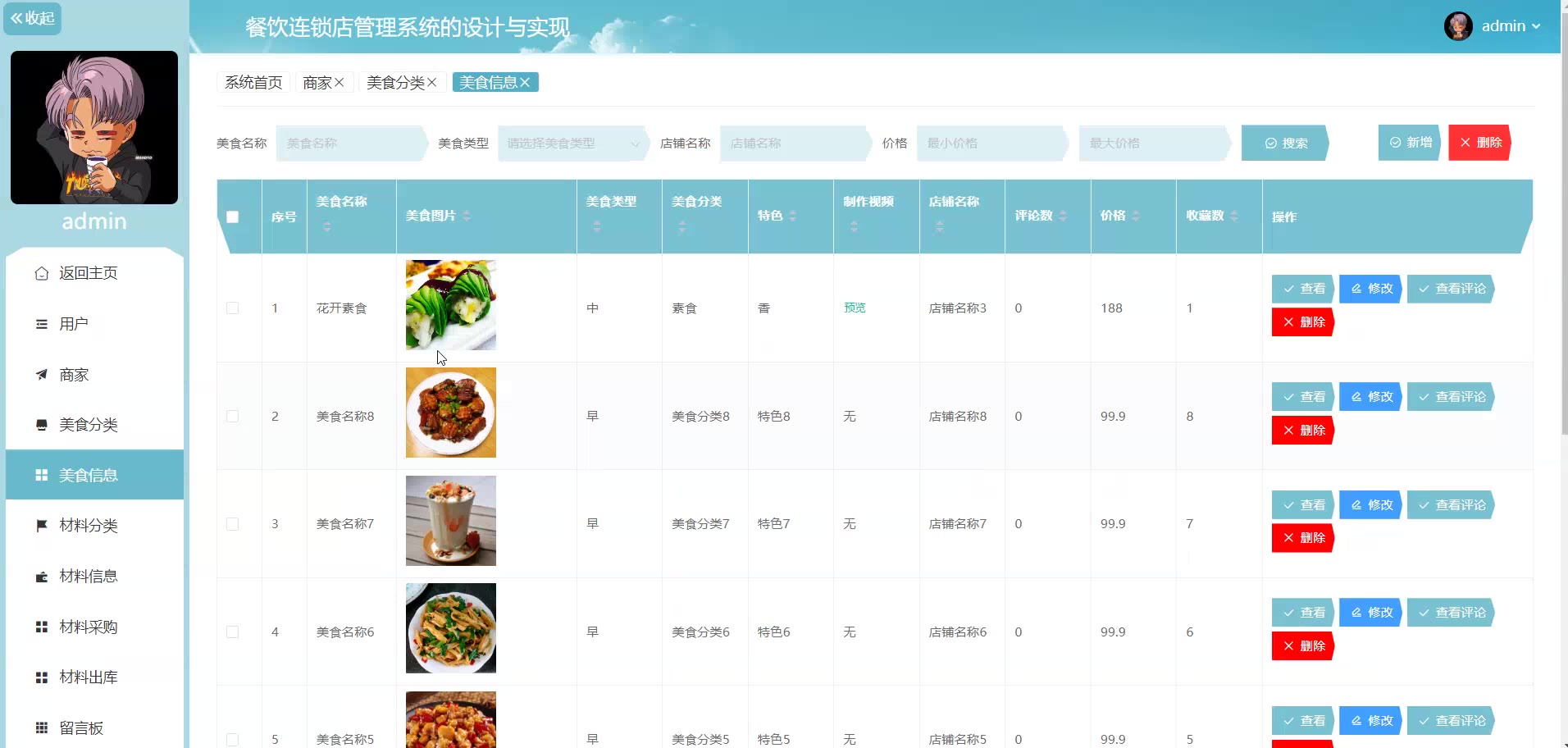The width and height of the screenshot is (1568, 748).
Task: Open the 花开素食 food image
Action: click(451, 305)
